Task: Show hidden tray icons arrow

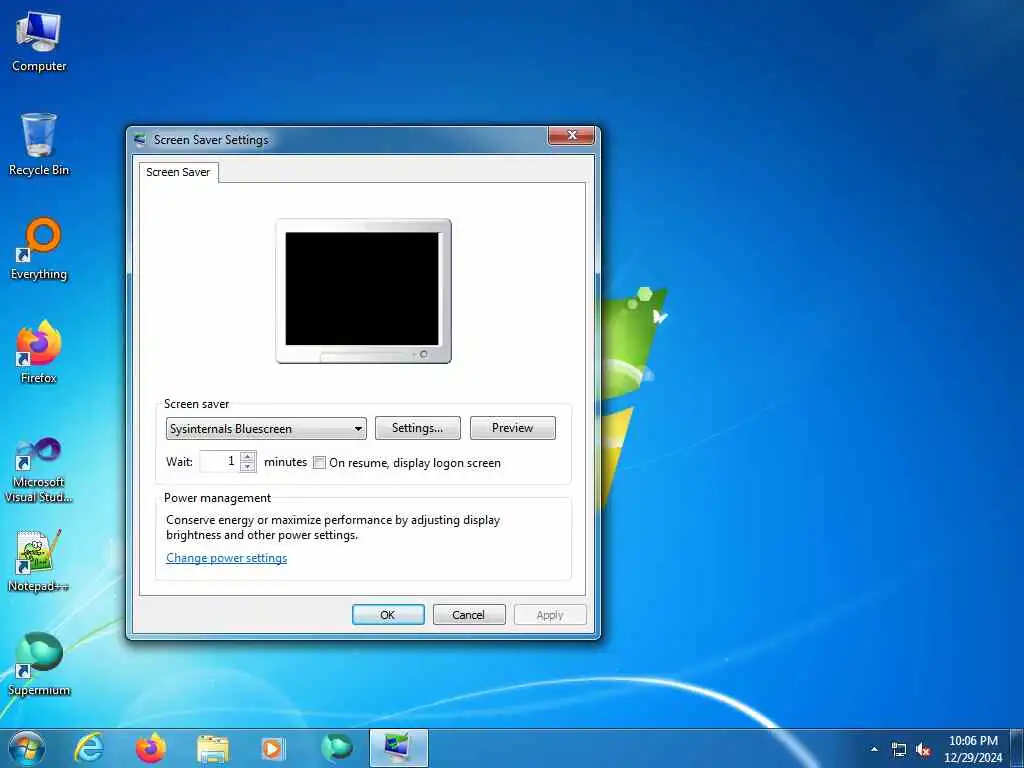Action: point(874,749)
